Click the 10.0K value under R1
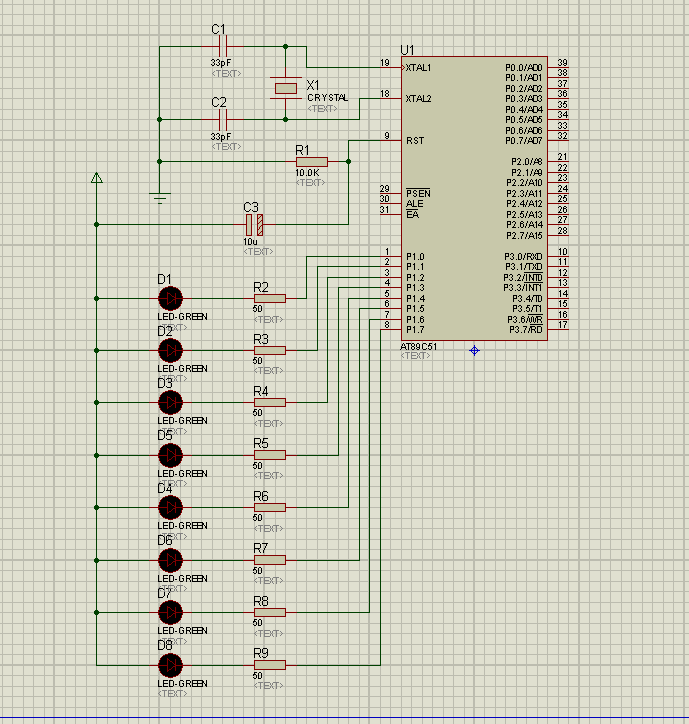 (x=308, y=173)
